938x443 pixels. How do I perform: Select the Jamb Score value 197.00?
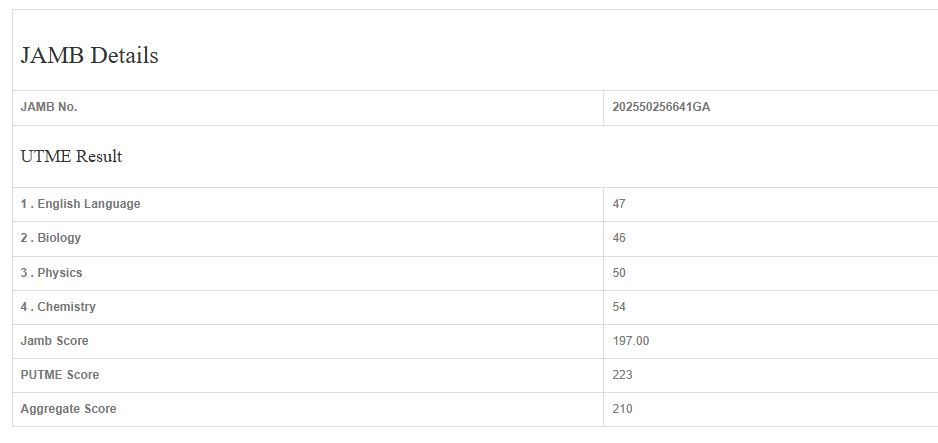pos(631,341)
